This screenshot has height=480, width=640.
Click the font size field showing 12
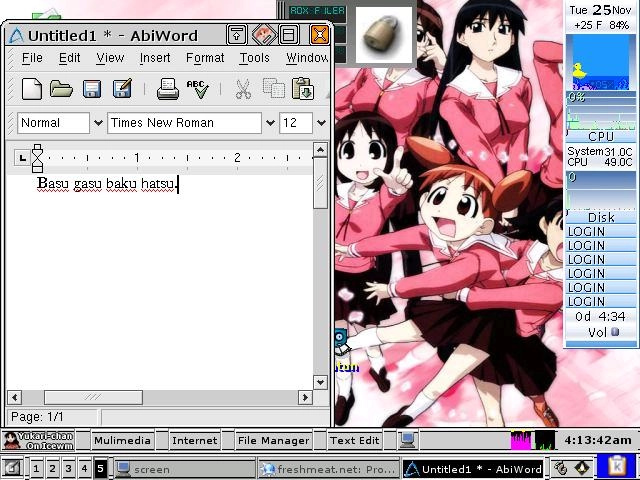[296, 123]
